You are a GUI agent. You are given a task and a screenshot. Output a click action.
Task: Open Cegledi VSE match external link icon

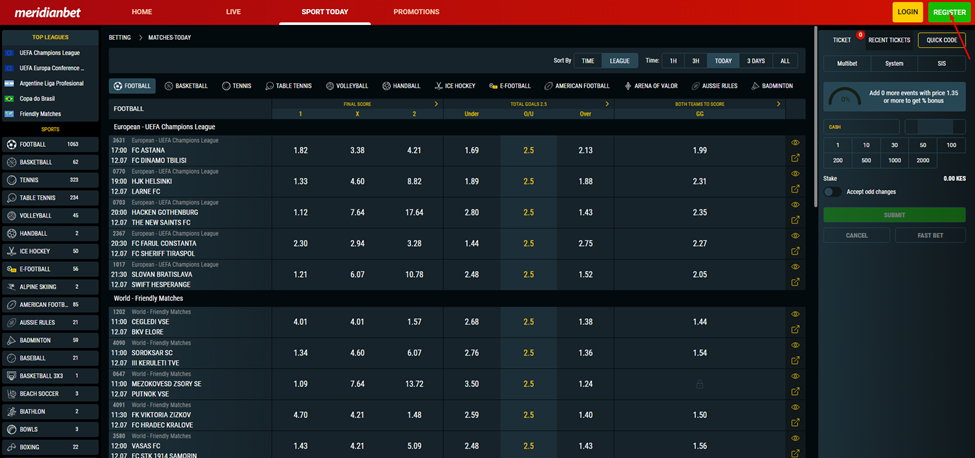point(795,329)
